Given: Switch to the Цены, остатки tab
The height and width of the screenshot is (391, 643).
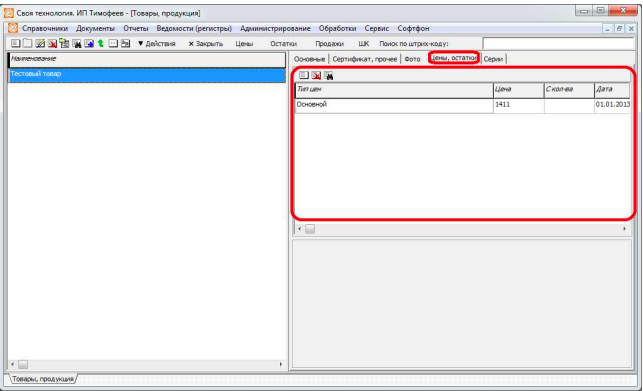Looking at the screenshot, I should pyautogui.click(x=454, y=58).
